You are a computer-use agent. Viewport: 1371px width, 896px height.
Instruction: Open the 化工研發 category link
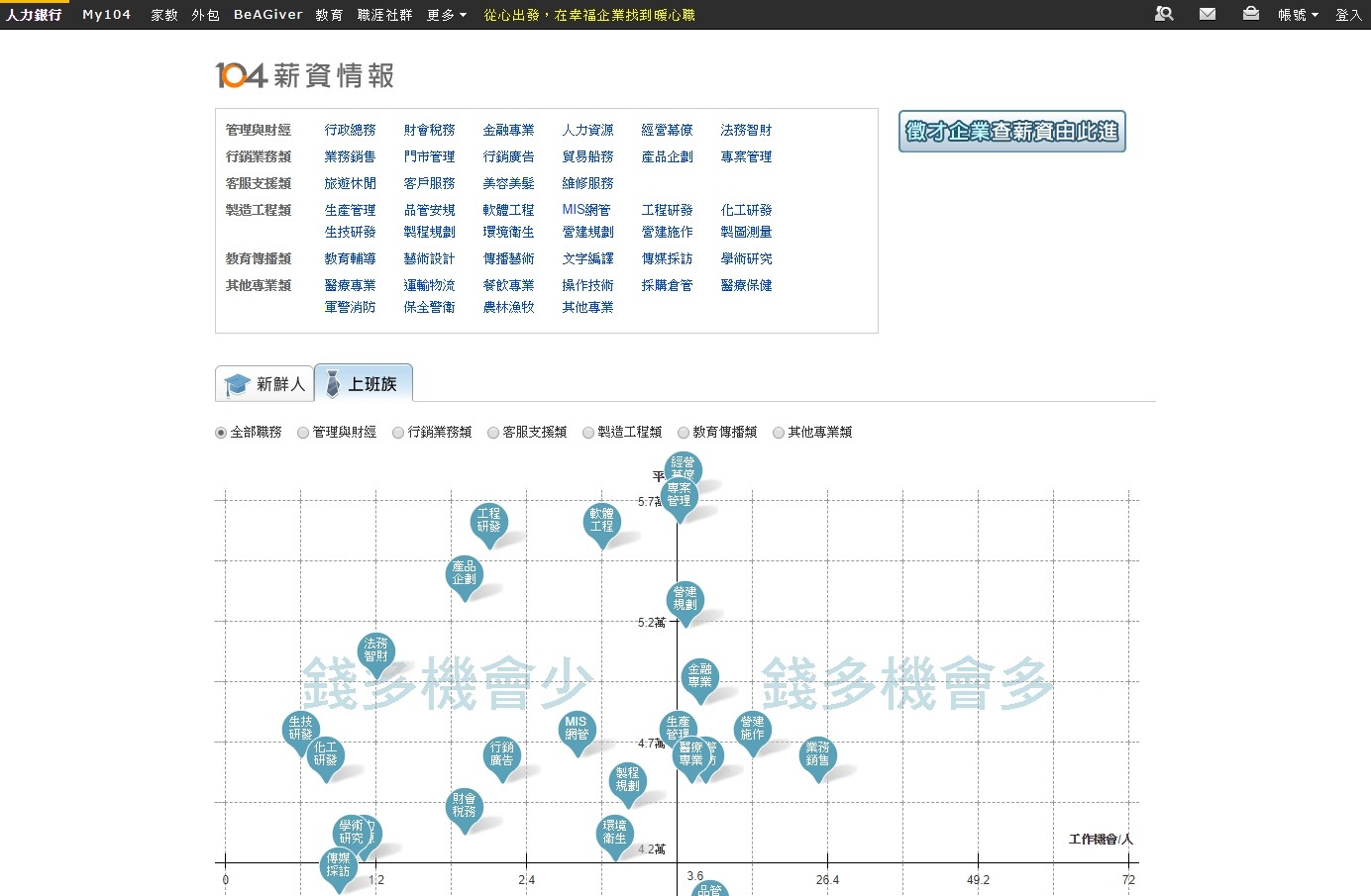click(x=747, y=210)
